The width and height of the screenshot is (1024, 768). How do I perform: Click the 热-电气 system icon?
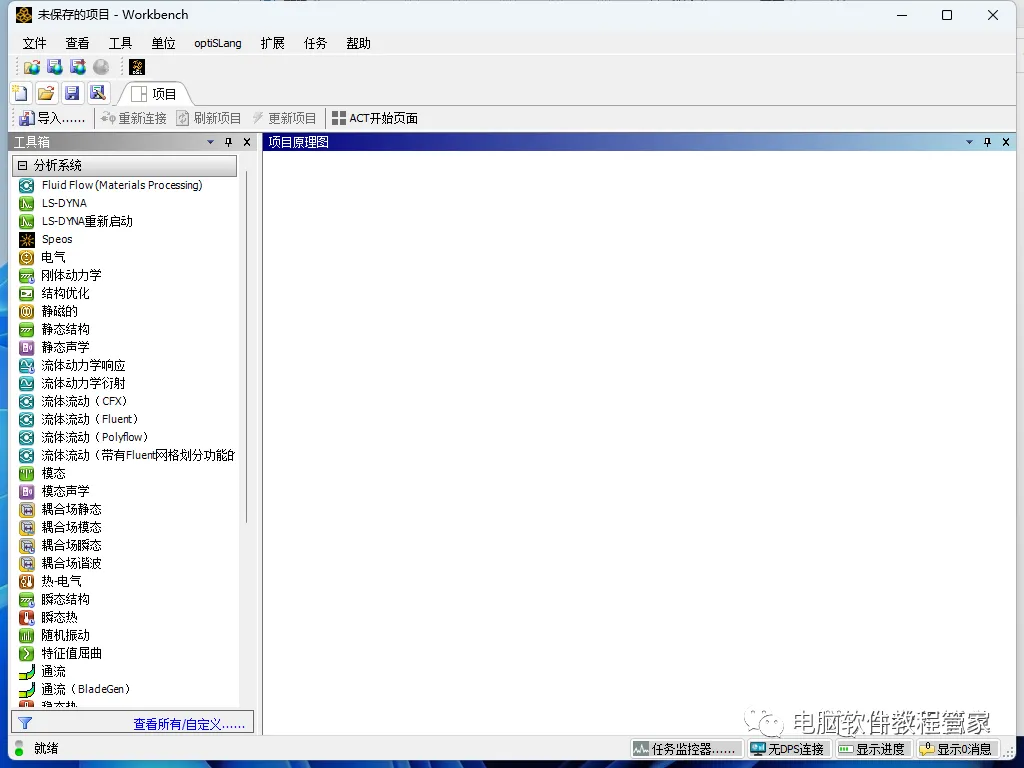26,581
